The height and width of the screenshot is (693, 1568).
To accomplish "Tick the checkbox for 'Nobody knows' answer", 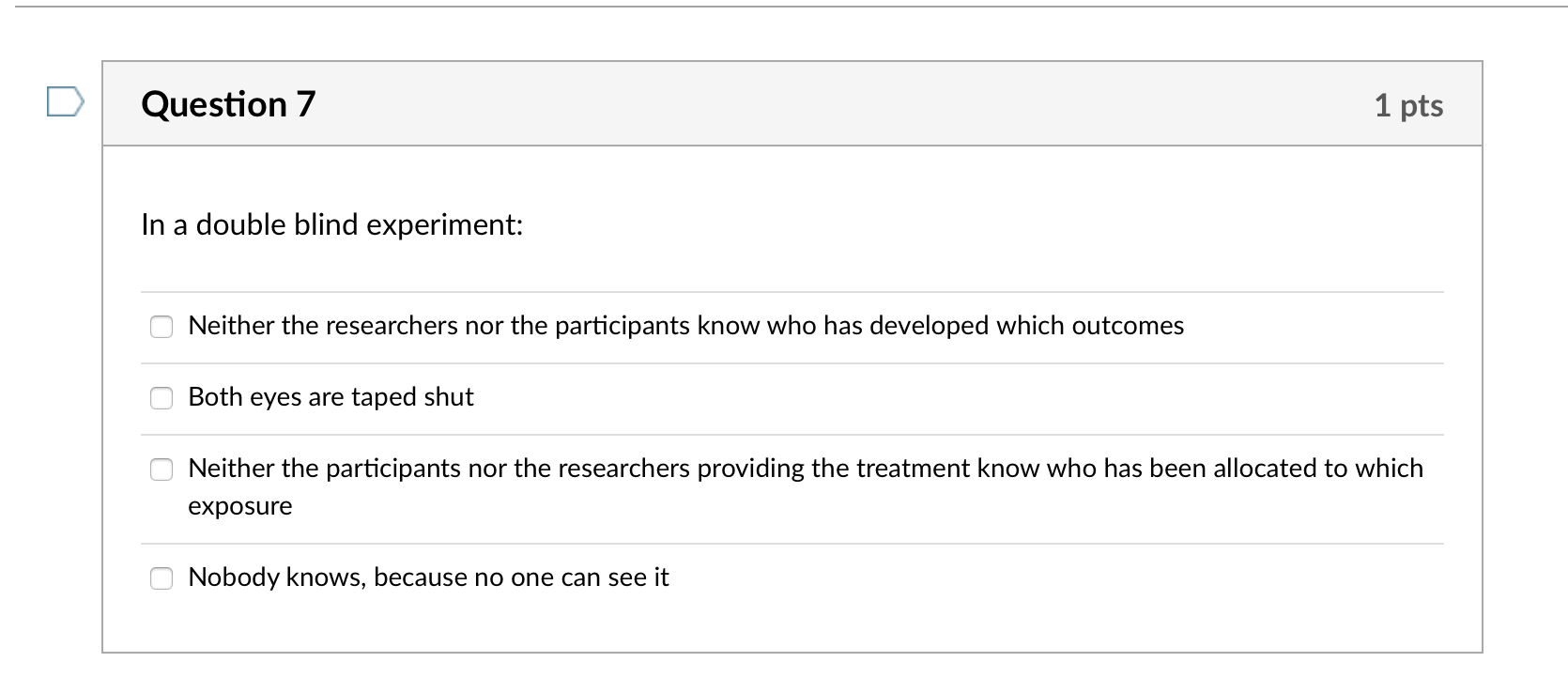I will click(161, 578).
